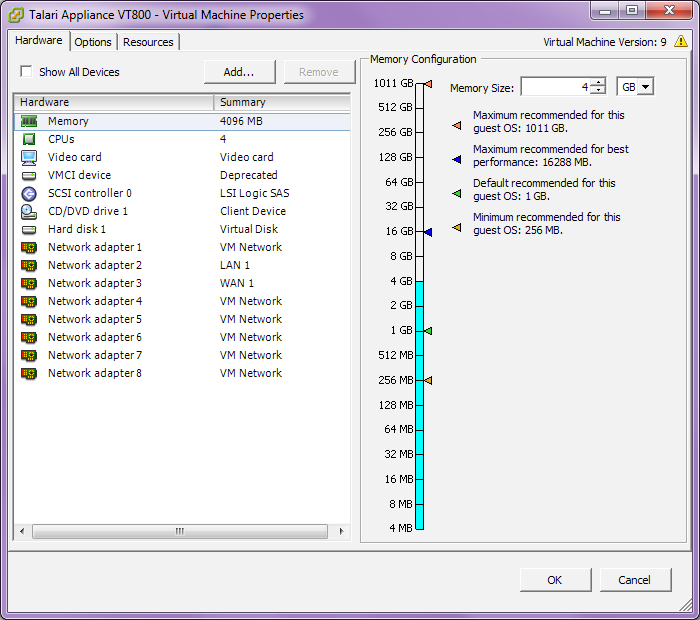Open the Resources tab

pos(148,42)
